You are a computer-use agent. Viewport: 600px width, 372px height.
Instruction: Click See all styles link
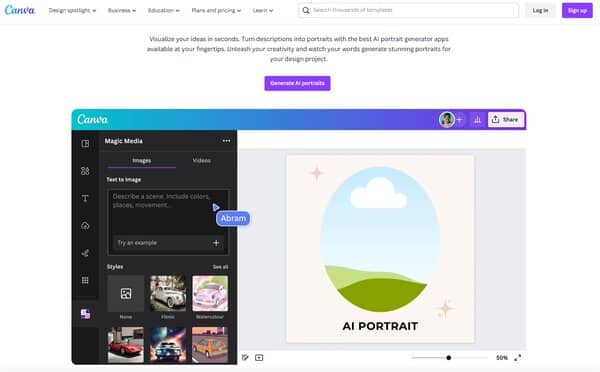pos(220,267)
